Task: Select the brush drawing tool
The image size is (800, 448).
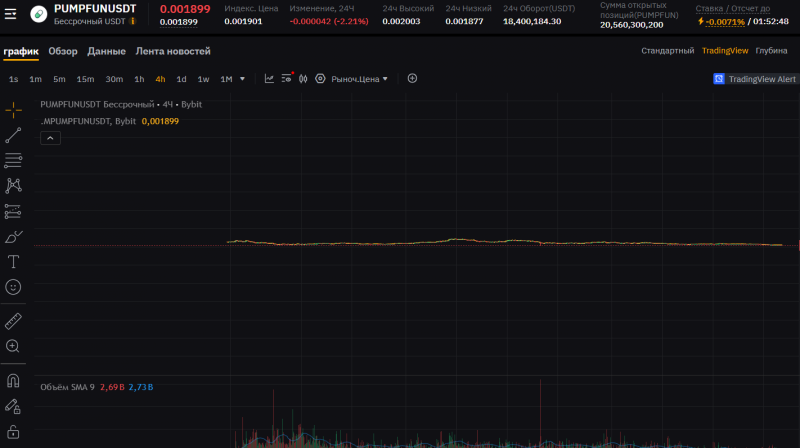Action: pyautogui.click(x=13, y=237)
